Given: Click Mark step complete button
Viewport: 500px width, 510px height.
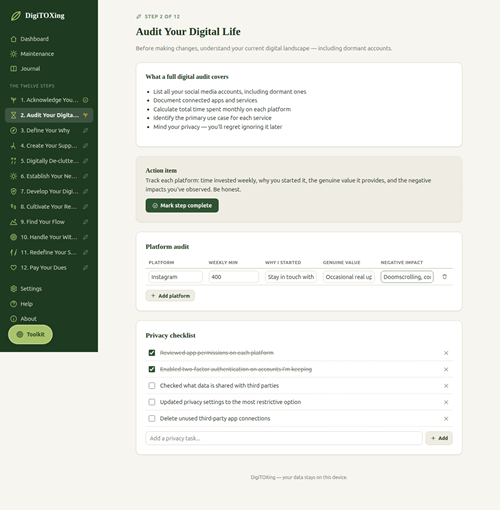Looking at the screenshot, I should [x=182, y=205].
